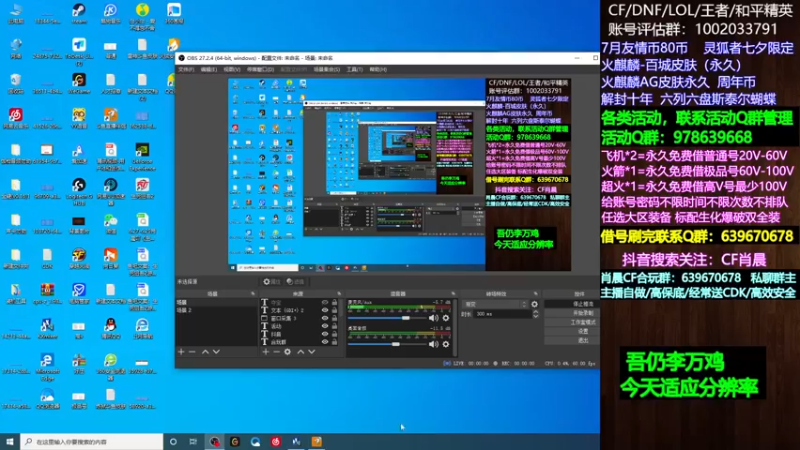Toggle visibility of the 活动 source
The height and width of the screenshot is (450, 800).
click(324, 326)
